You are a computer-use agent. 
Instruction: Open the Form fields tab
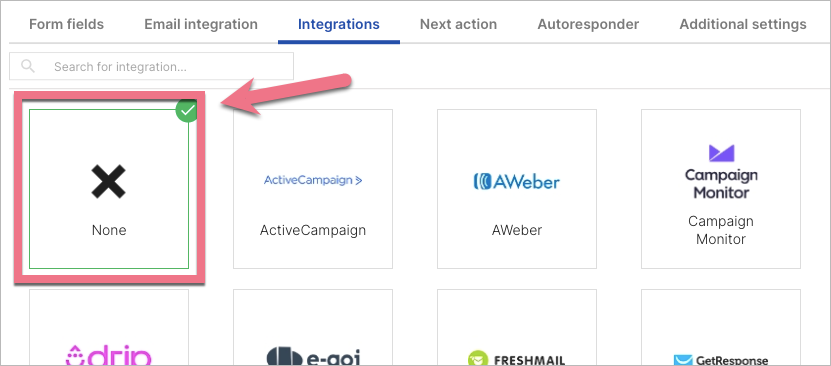pyautogui.click(x=66, y=24)
